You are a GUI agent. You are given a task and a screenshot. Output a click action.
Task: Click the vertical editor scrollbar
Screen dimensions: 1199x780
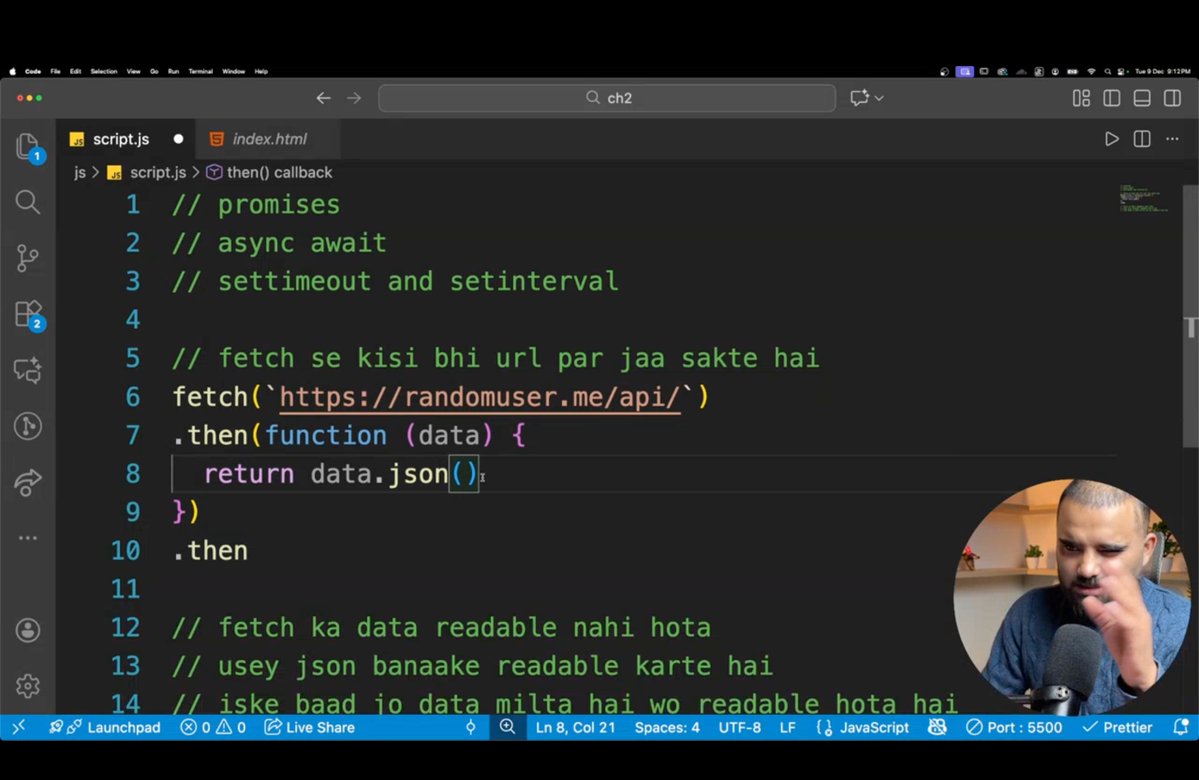pyautogui.click(x=1190, y=317)
